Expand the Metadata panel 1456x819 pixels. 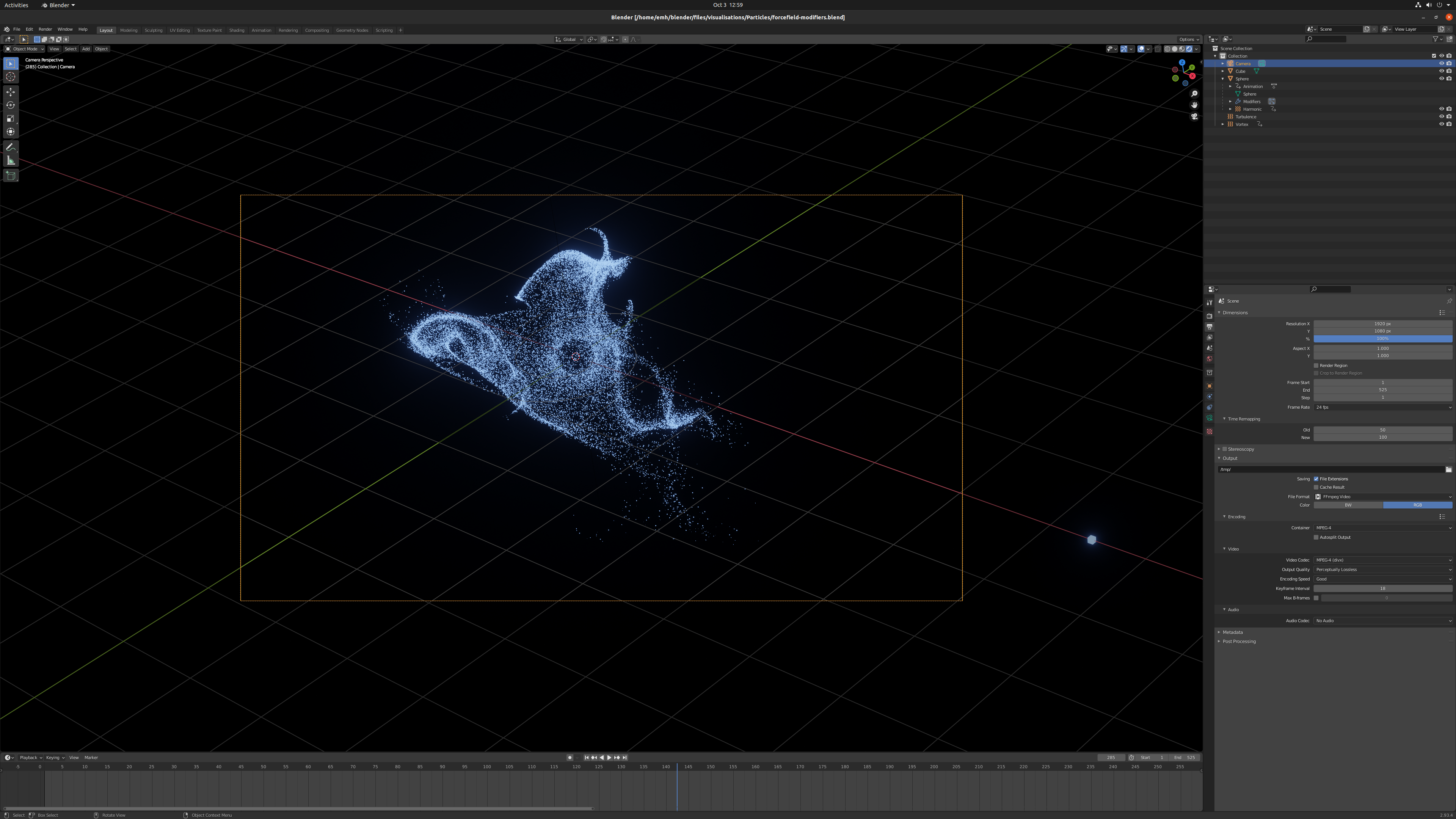tap(1232, 632)
